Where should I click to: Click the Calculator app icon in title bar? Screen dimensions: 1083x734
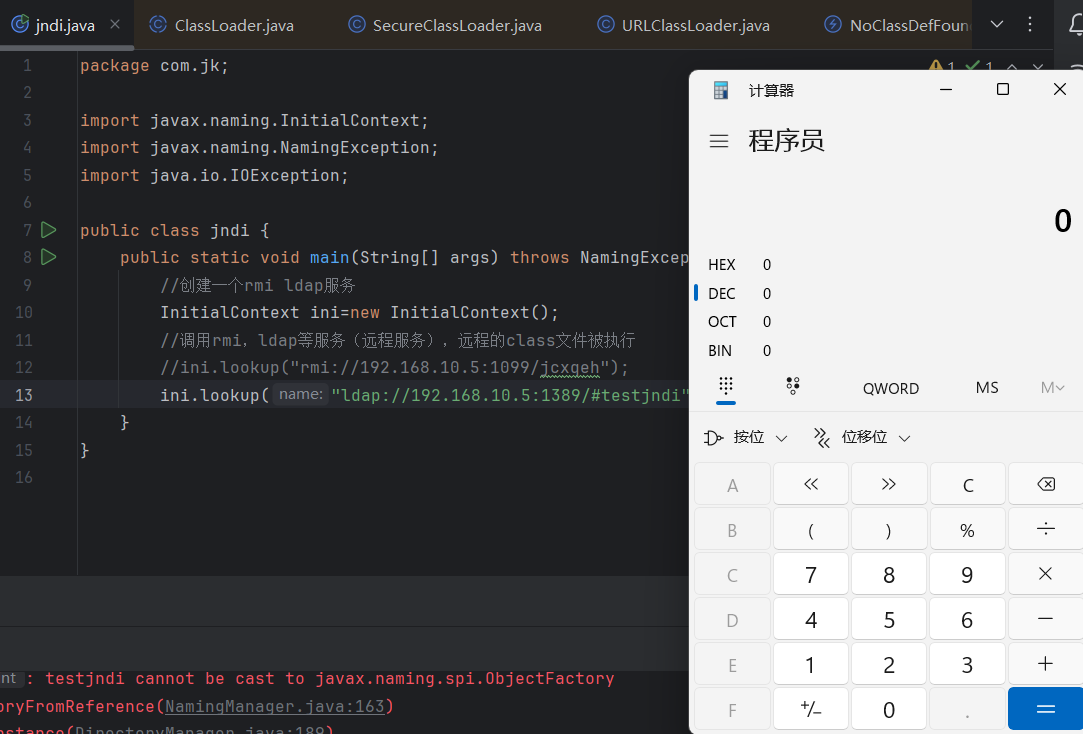(720, 90)
